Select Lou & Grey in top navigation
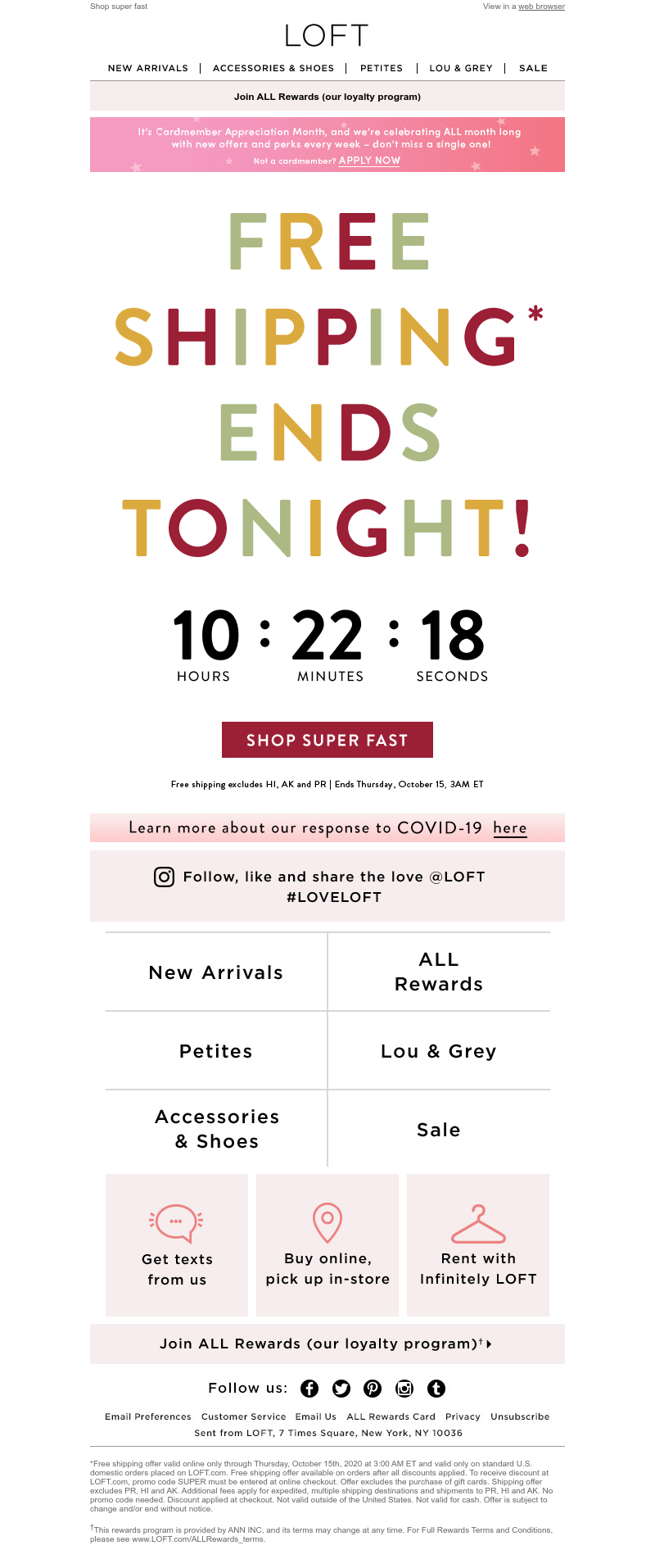 [461, 68]
